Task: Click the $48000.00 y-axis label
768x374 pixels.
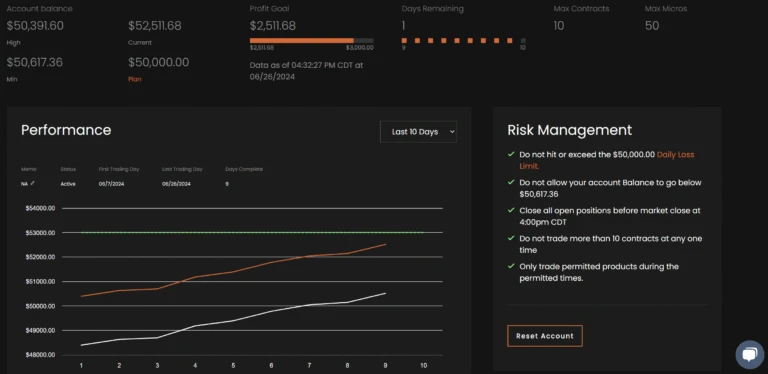Action: tap(40, 355)
